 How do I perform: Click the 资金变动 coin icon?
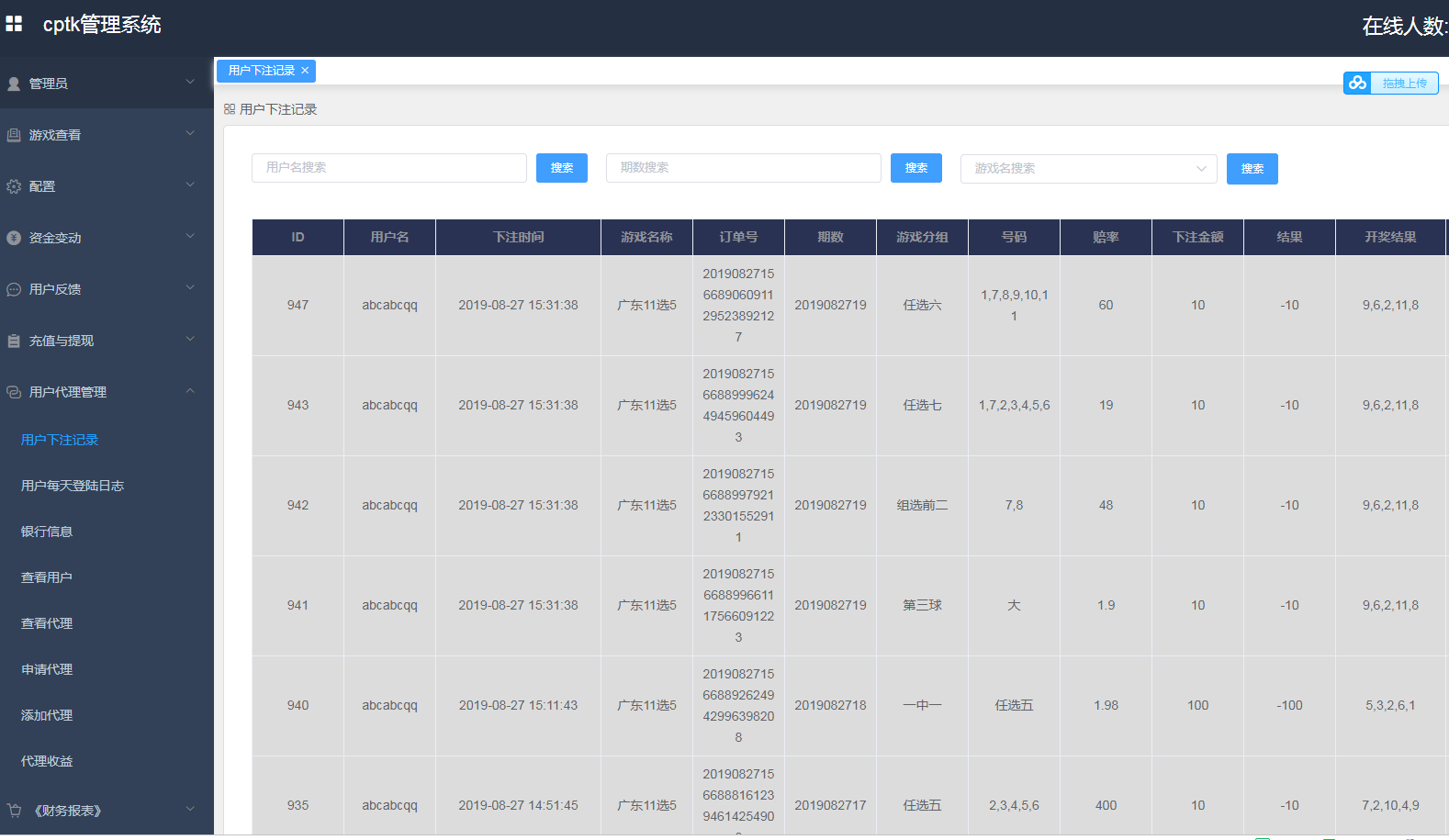click(x=14, y=238)
